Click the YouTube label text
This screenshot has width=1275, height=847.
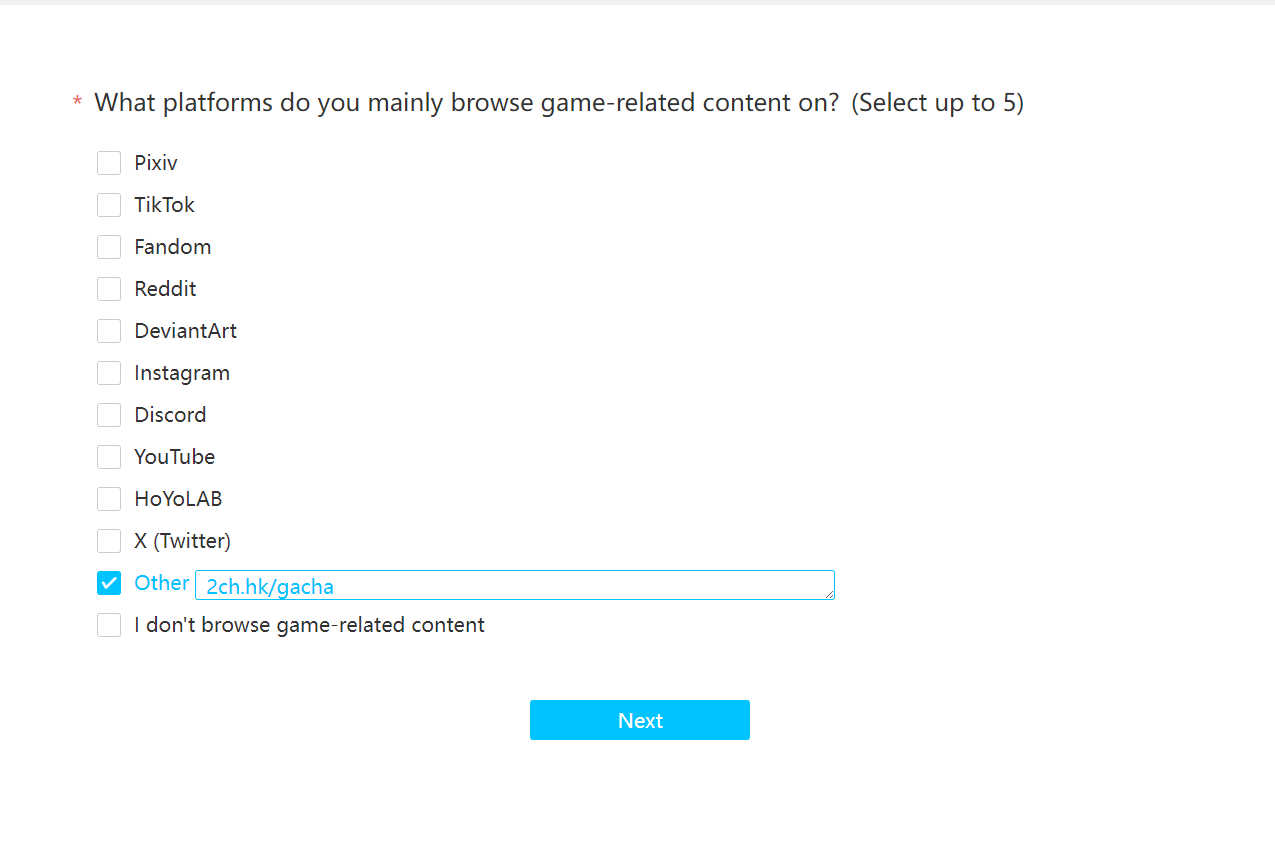[175, 457]
